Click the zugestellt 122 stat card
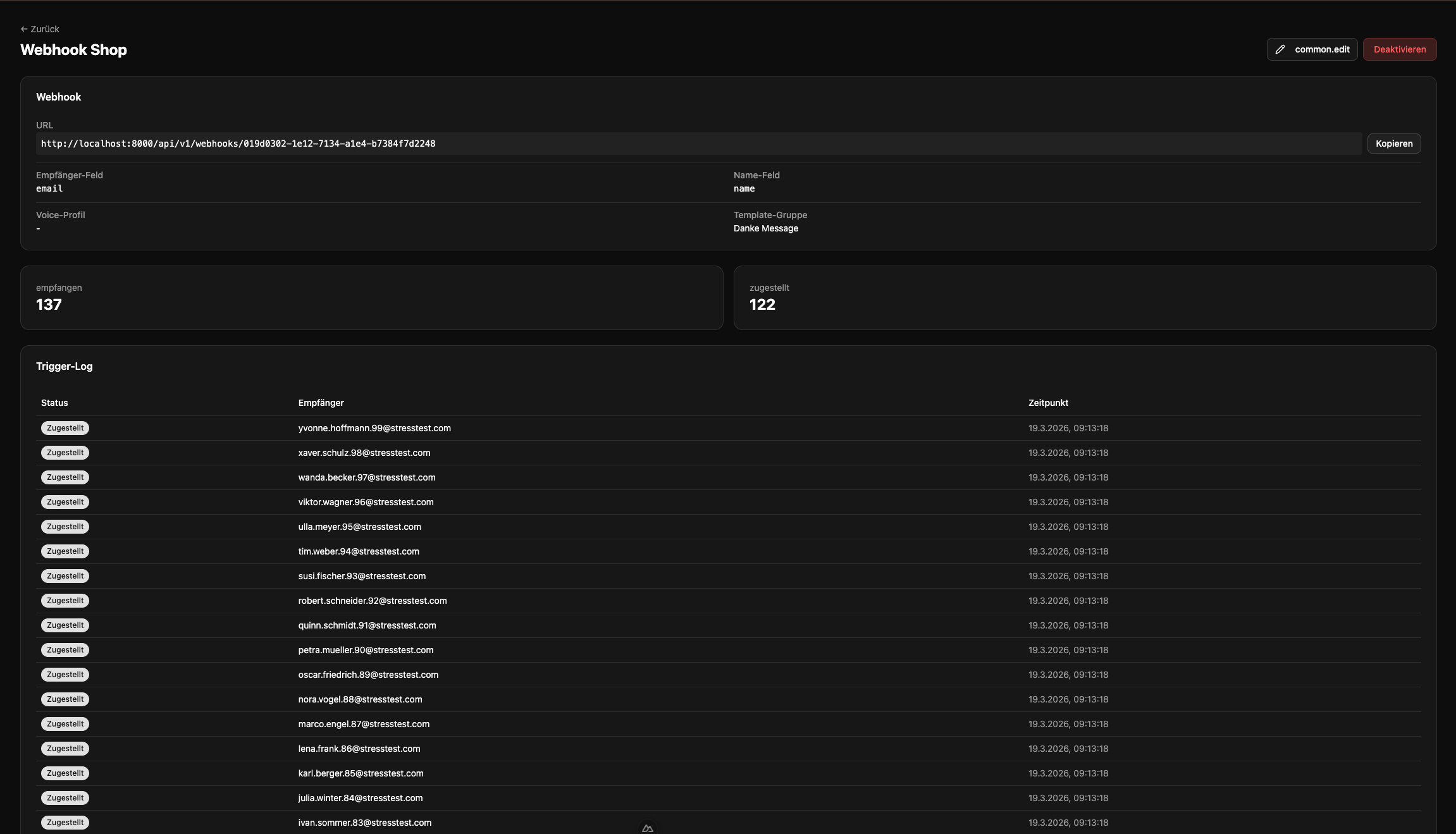The width and height of the screenshot is (1456, 834). (x=1085, y=297)
